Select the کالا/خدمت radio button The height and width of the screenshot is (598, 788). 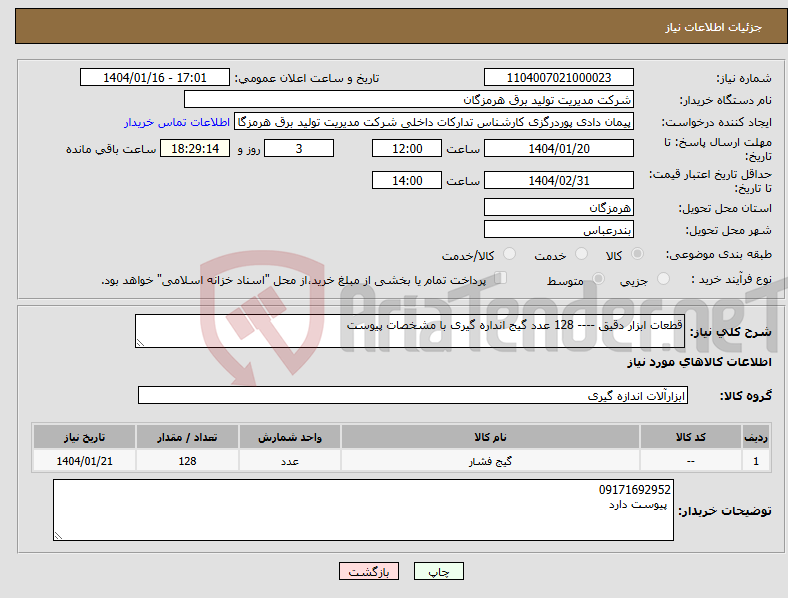509,254
